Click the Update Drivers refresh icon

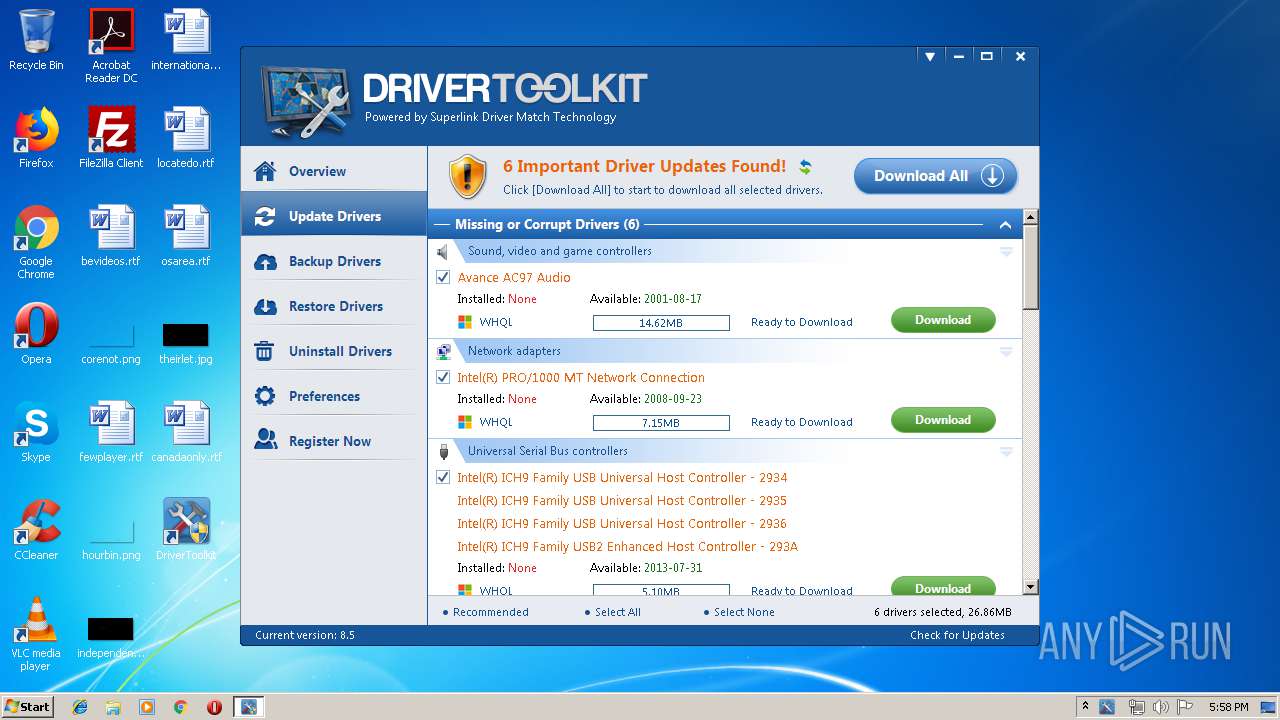click(x=265, y=216)
